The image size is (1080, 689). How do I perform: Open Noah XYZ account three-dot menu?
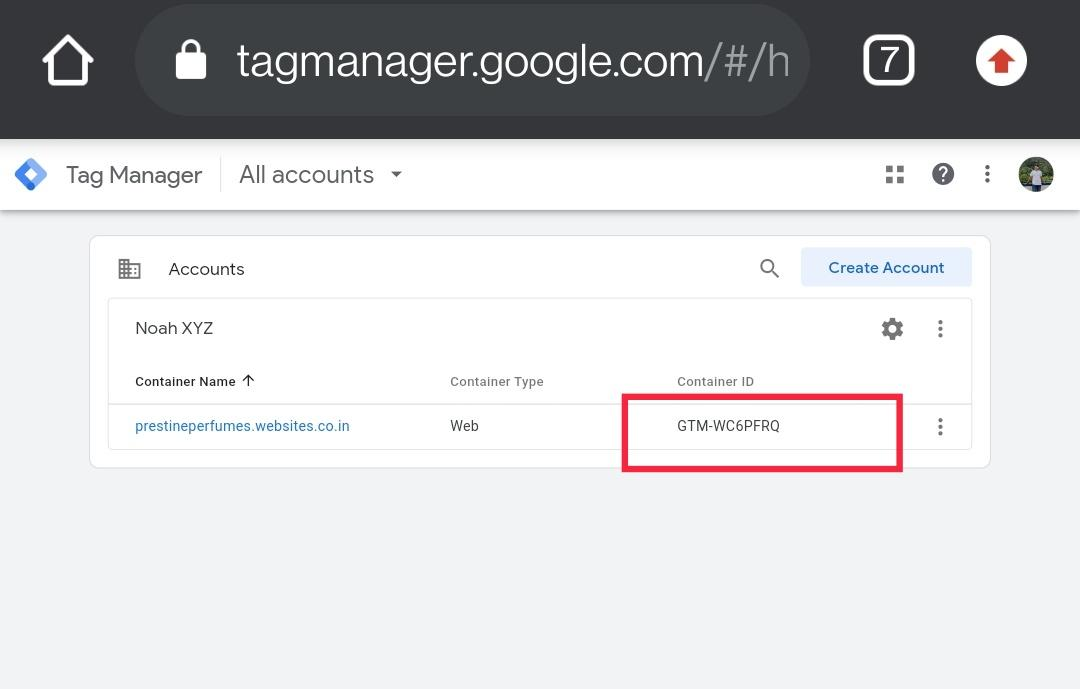940,329
